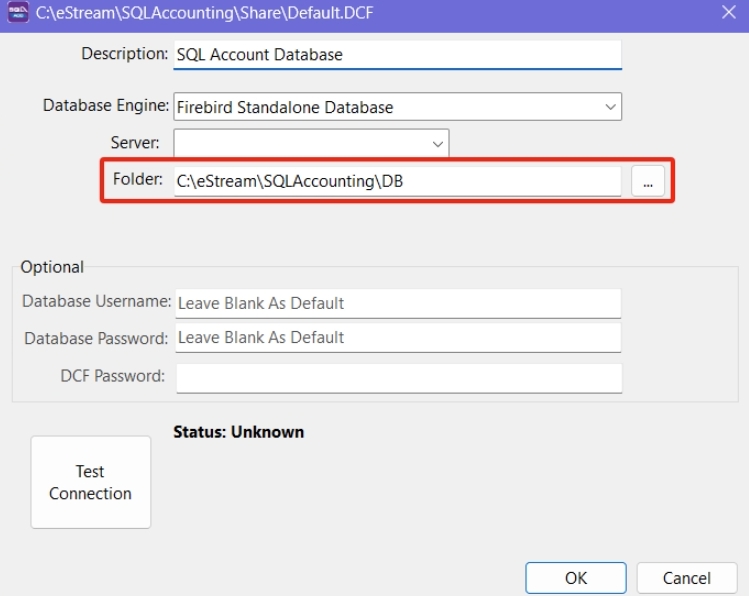Focus the Description text field
The image size is (749, 596).
coord(397,55)
